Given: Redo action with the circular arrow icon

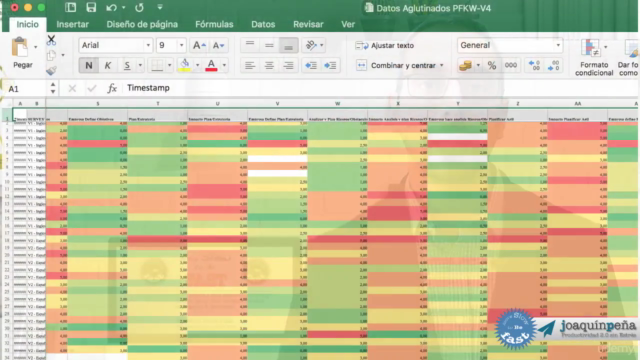Looking at the screenshot, I should click(x=139, y=7).
